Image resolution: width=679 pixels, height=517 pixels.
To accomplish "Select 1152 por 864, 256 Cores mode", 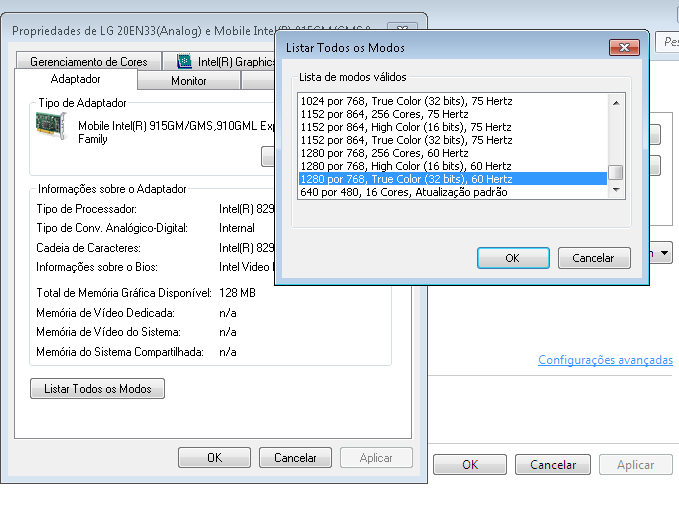I will point(453,114).
